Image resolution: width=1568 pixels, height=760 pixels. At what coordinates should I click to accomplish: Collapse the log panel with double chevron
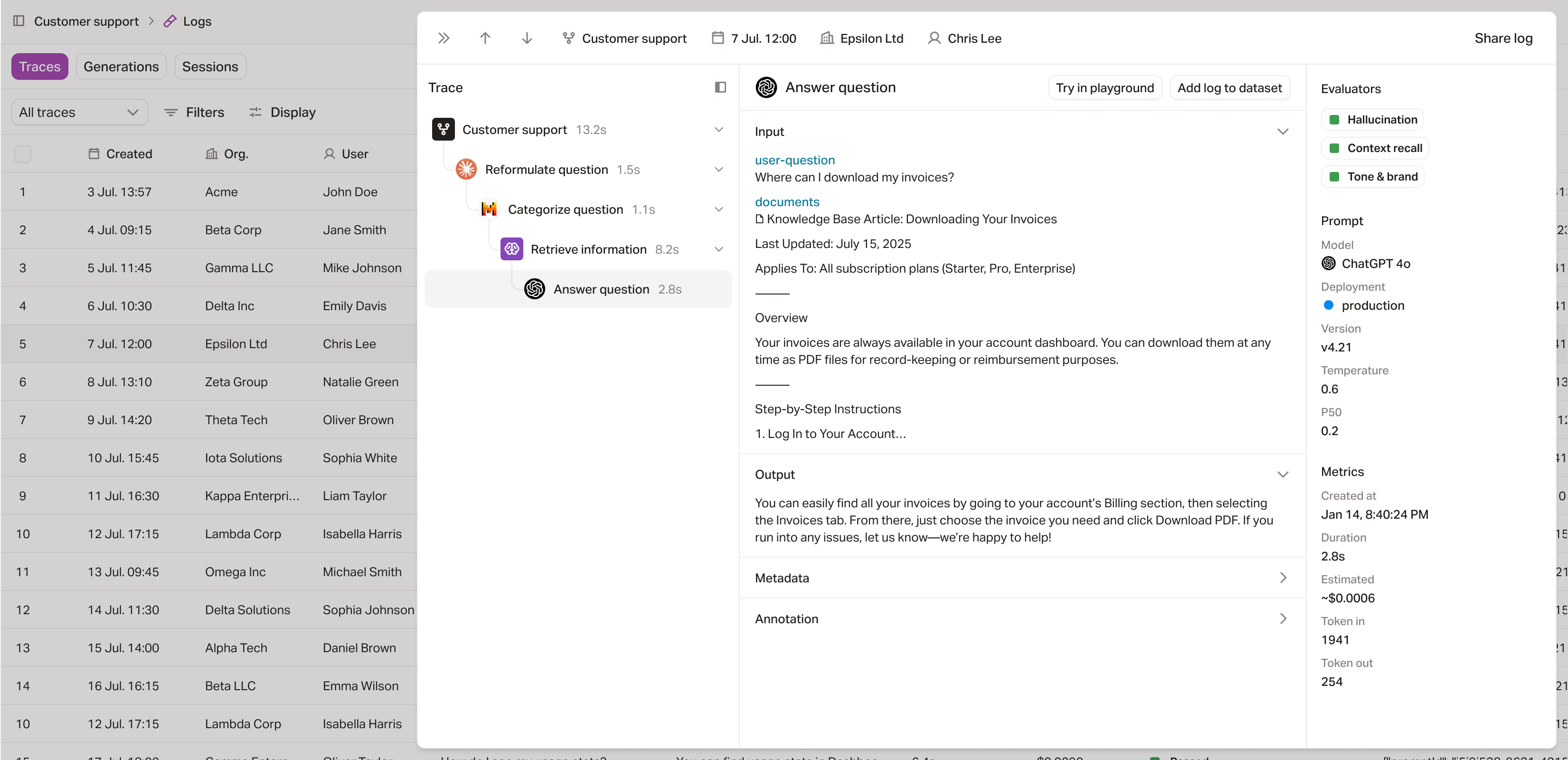tap(444, 38)
